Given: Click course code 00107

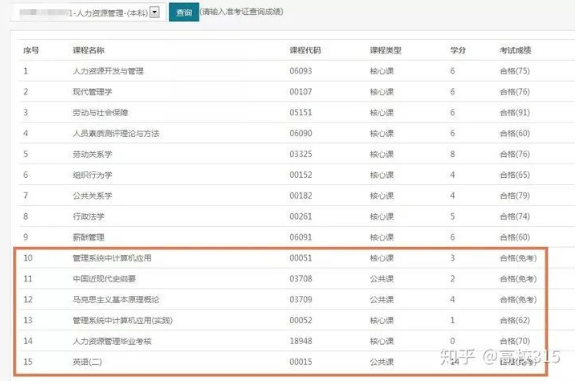Looking at the screenshot, I should click(x=301, y=92).
